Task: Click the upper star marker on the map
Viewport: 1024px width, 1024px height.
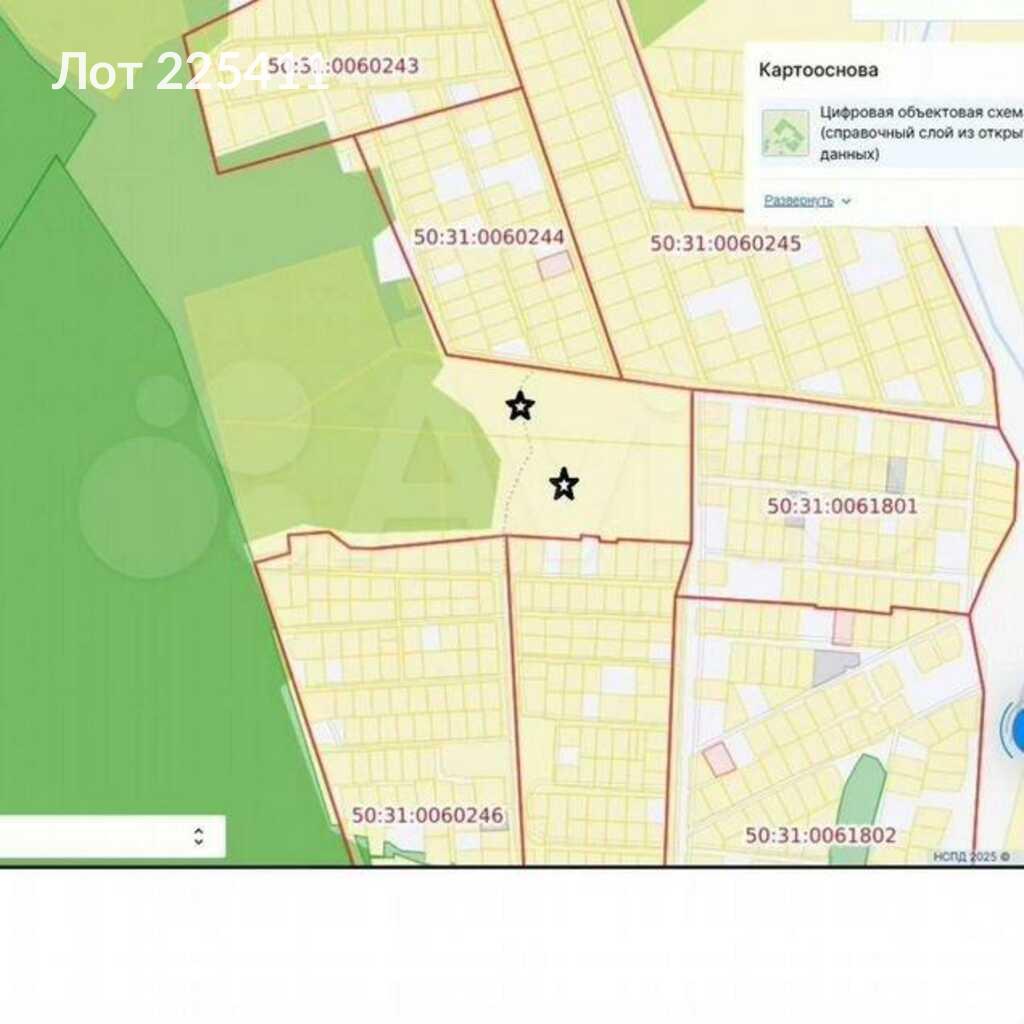Action: coord(520,406)
